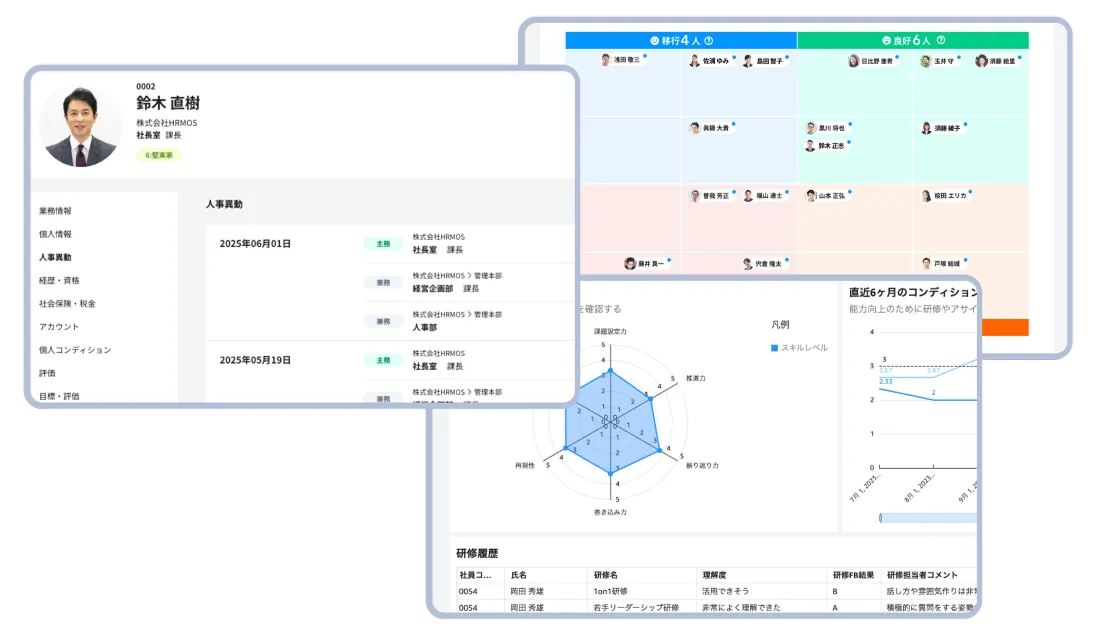This screenshot has height=631, width=1120.
Task: Click the neutral face icon in 移行 header
Action: tap(654, 41)
